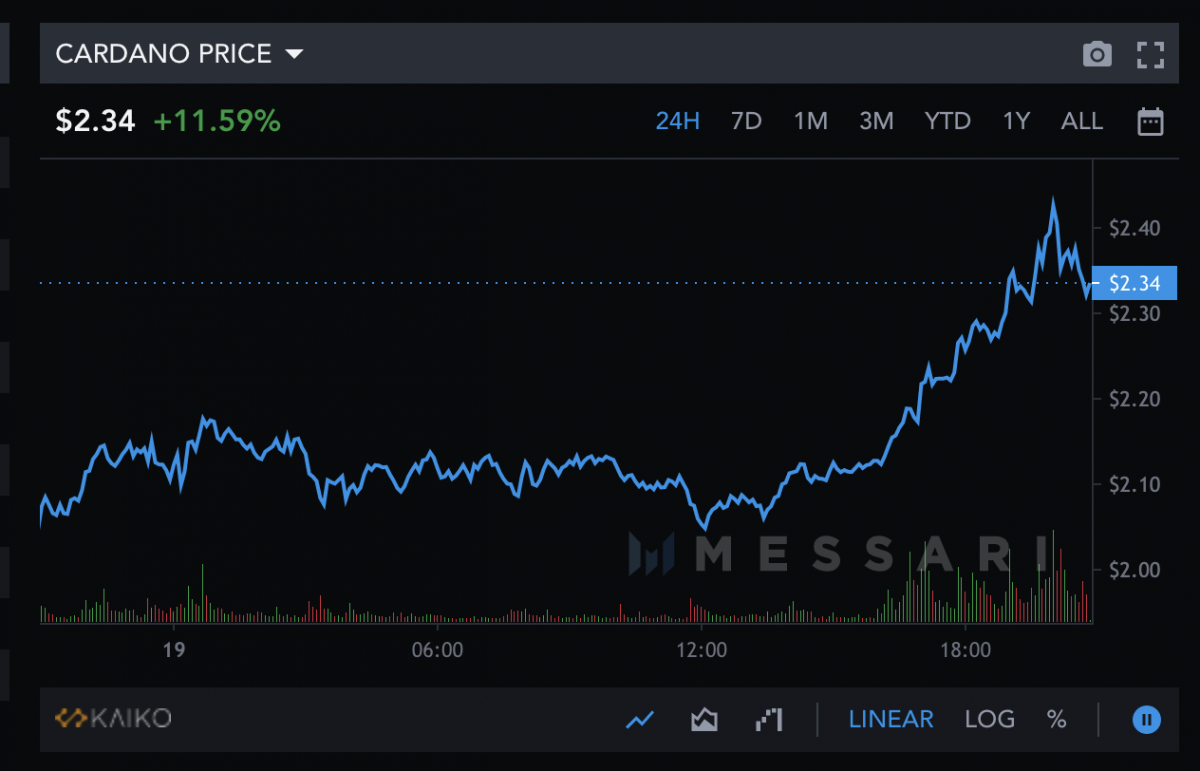Switch to candlestick chart type

pos(768,719)
